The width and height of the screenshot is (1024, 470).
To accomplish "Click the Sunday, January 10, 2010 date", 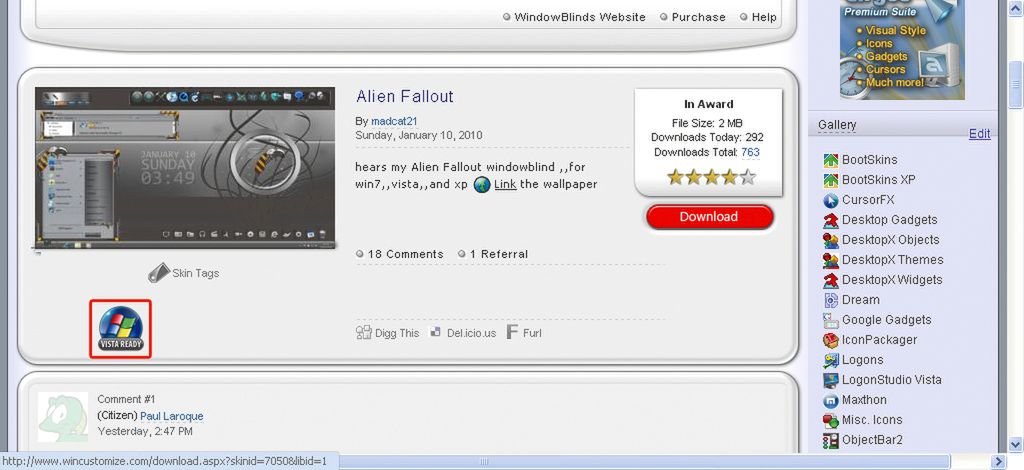I will (x=419, y=135).
